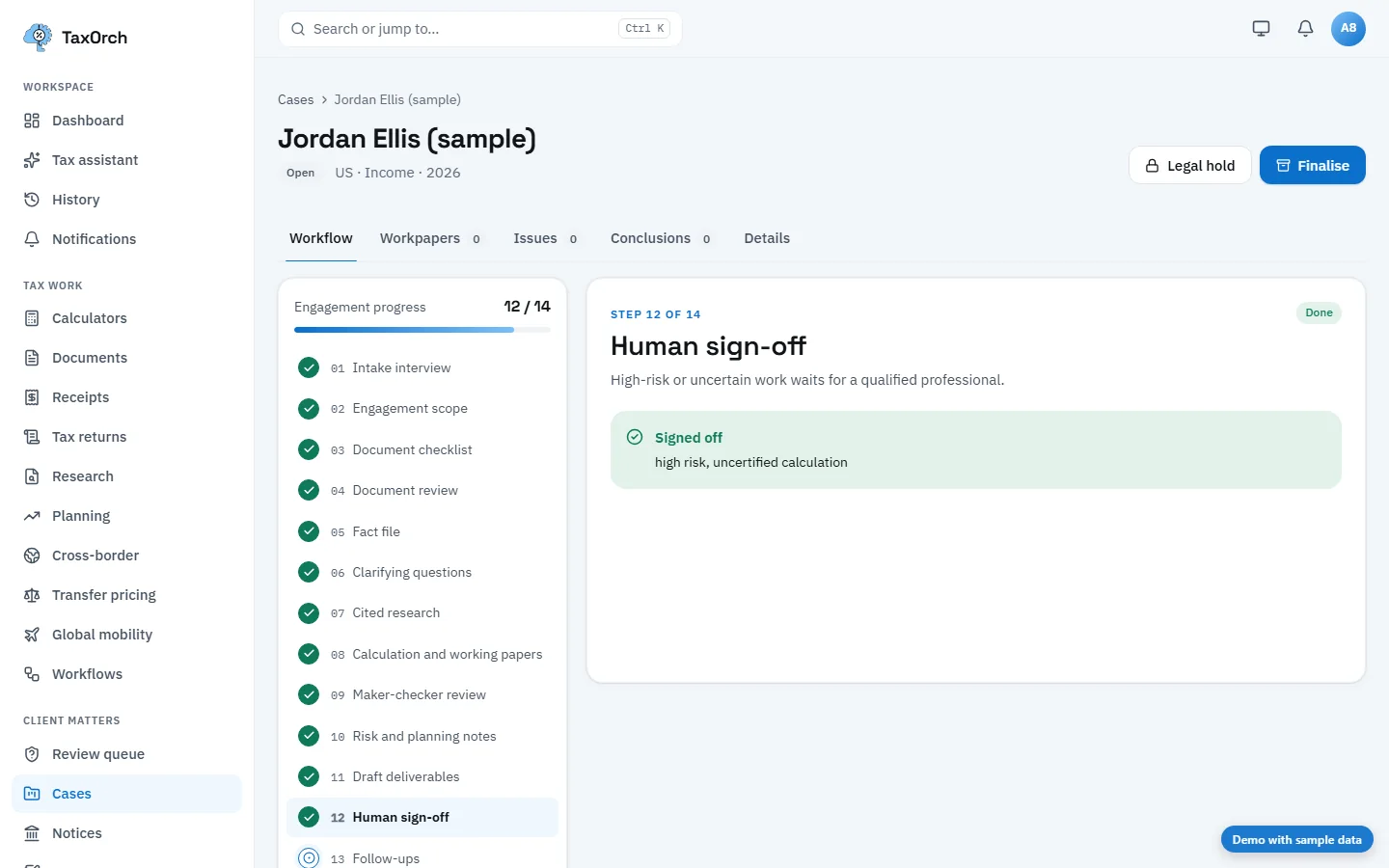Click the Cross-border globe icon
Image resolution: width=1389 pixels, height=868 pixels.
coord(32,556)
